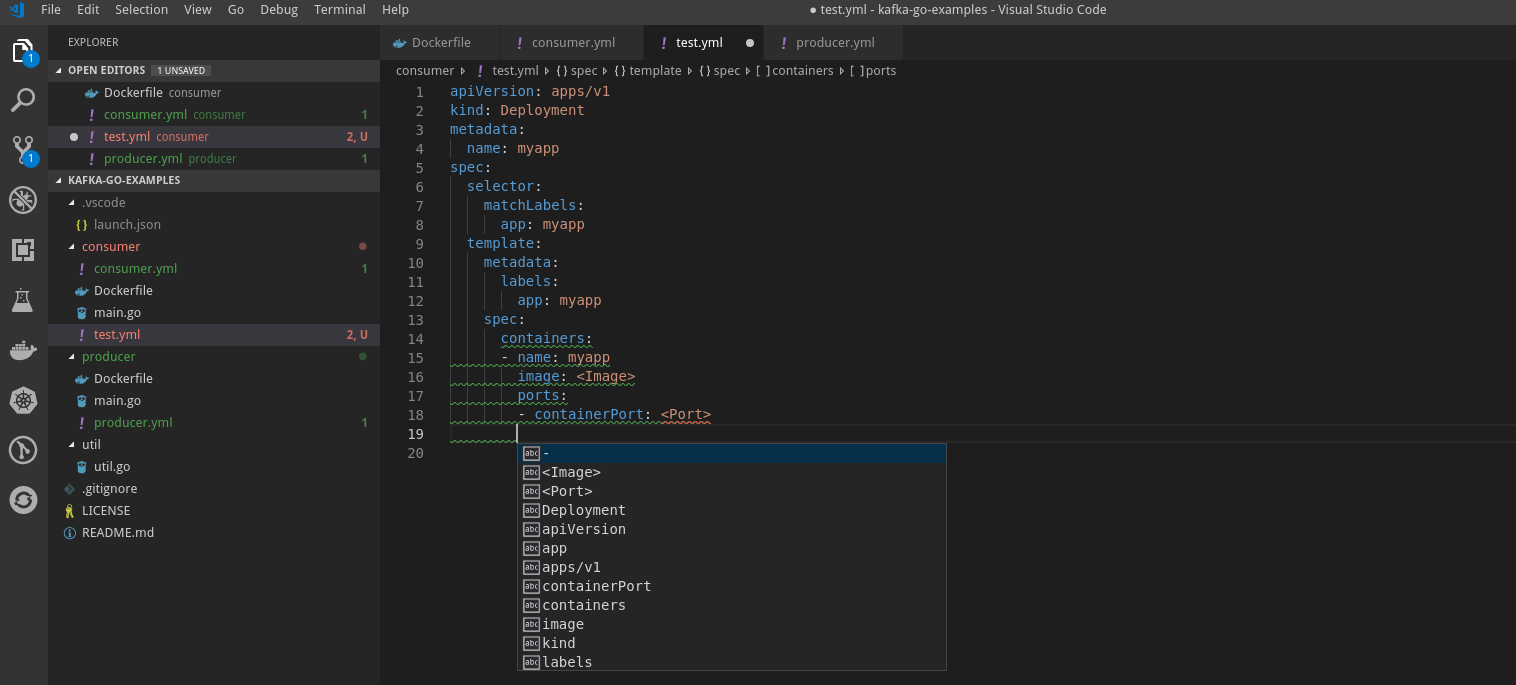Click the 'containers' breadcrumb segment

pos(803,71)
